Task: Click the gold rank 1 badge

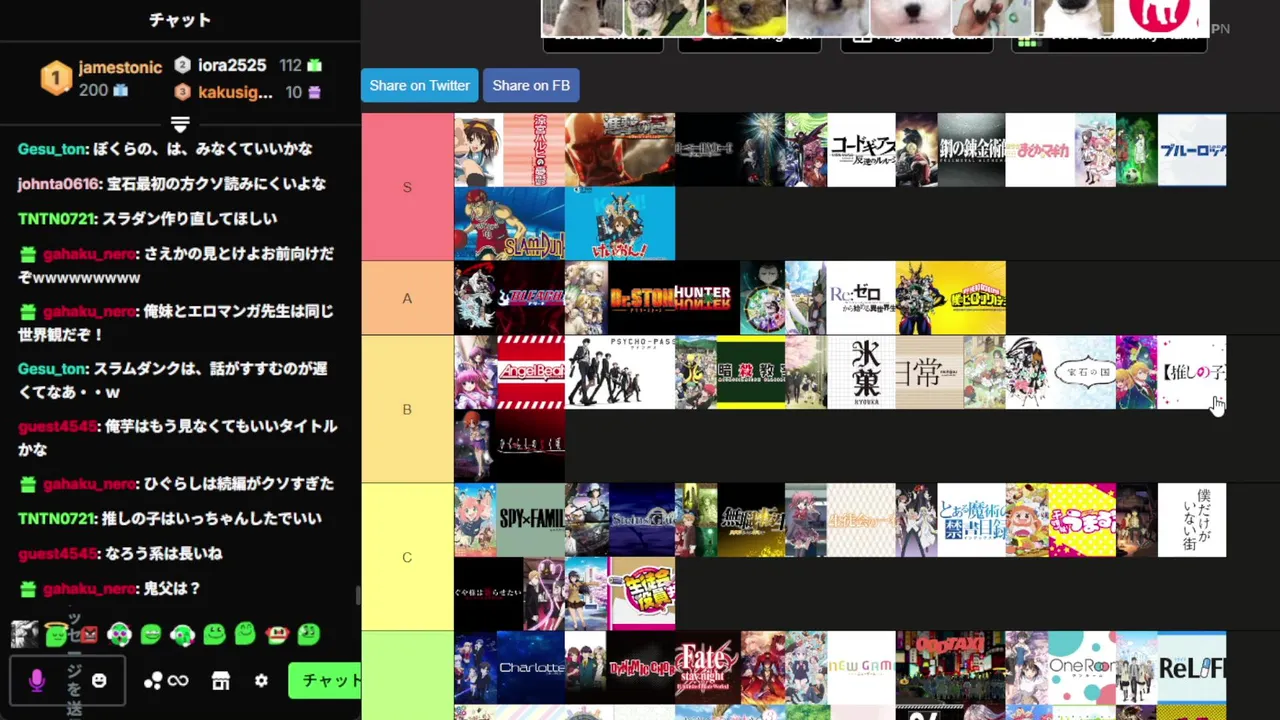Action: tap(56, 78)
